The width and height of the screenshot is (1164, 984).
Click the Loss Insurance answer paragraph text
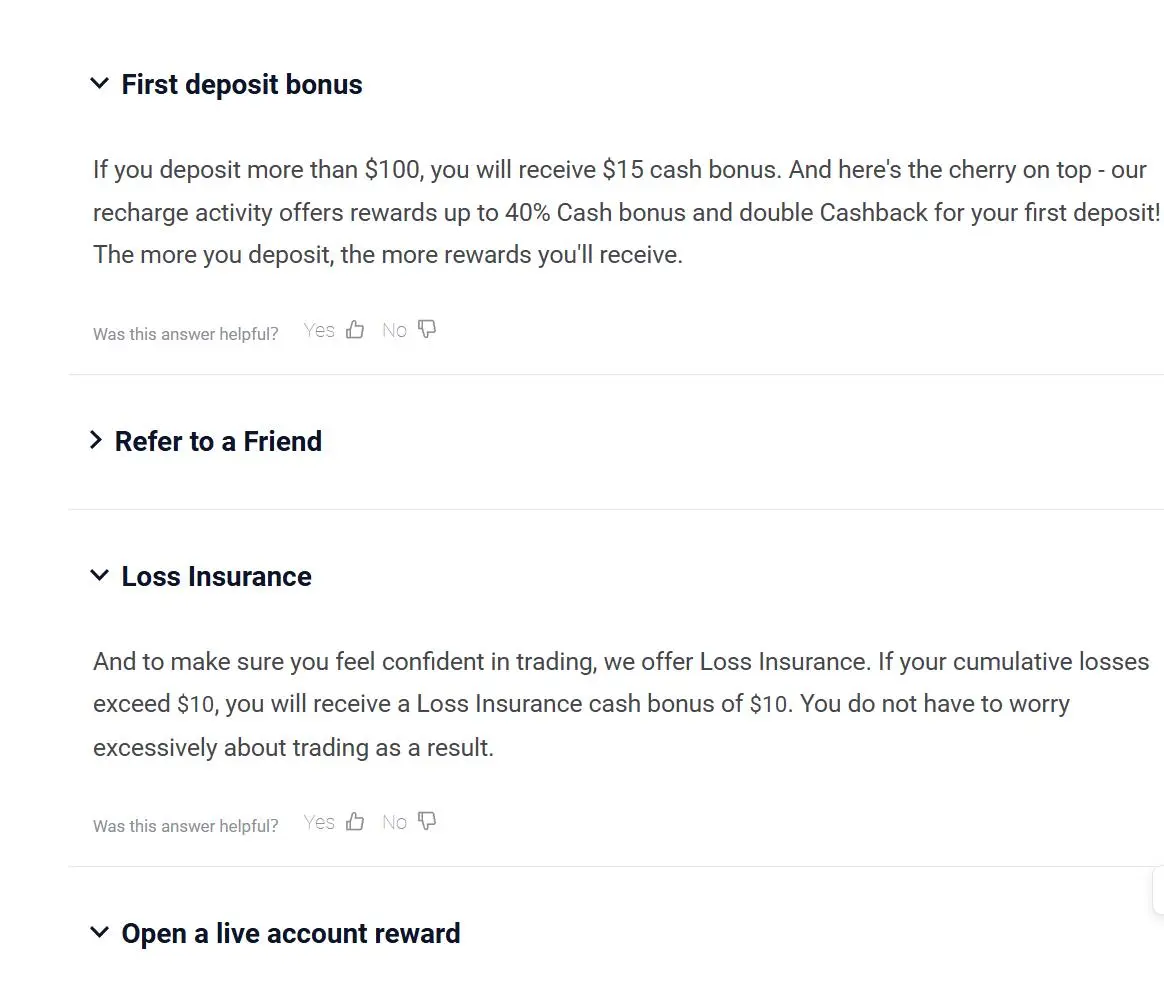click(x=621, y=704)
